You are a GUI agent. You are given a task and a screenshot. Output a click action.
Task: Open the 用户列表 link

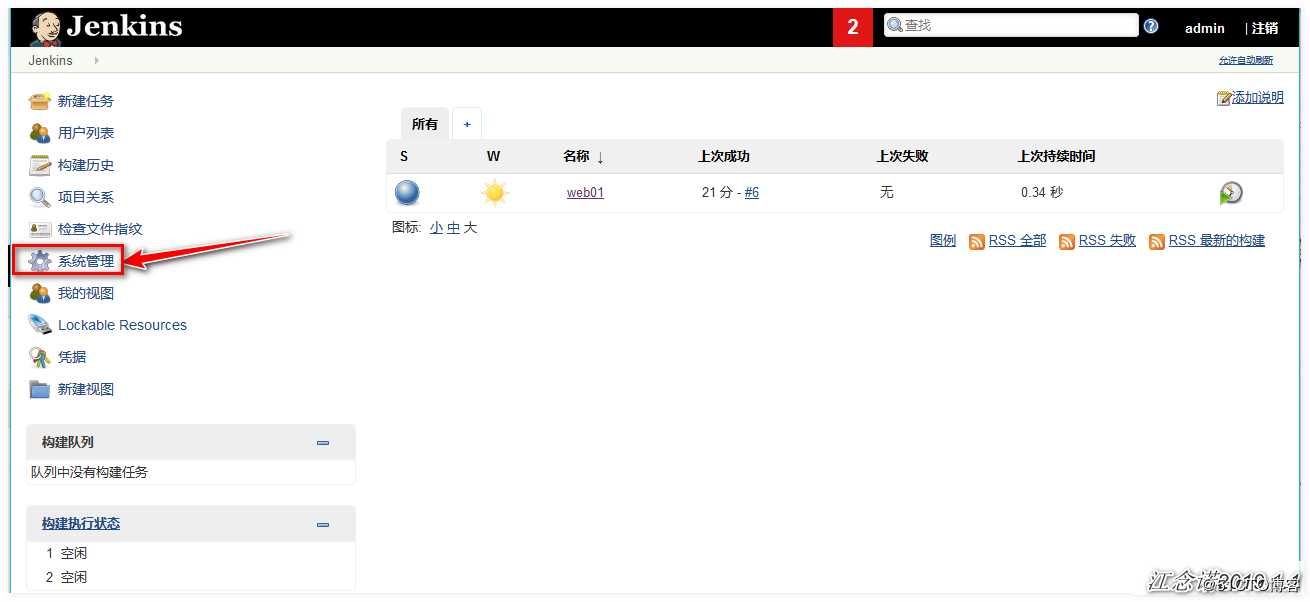coord(86,133)
